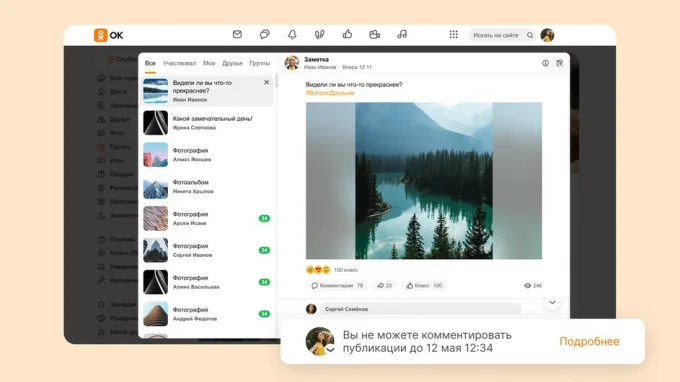Switch to the Мои tab
This screenshot has width=680, height=382.
[209, 63]
